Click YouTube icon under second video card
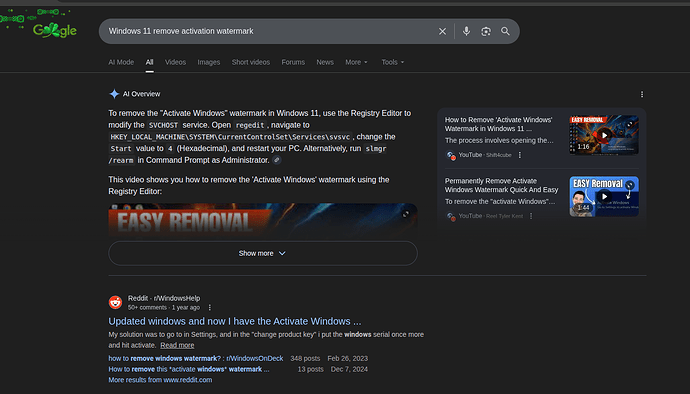The height and width of the screenshot is (394, 690). [451, 216]
